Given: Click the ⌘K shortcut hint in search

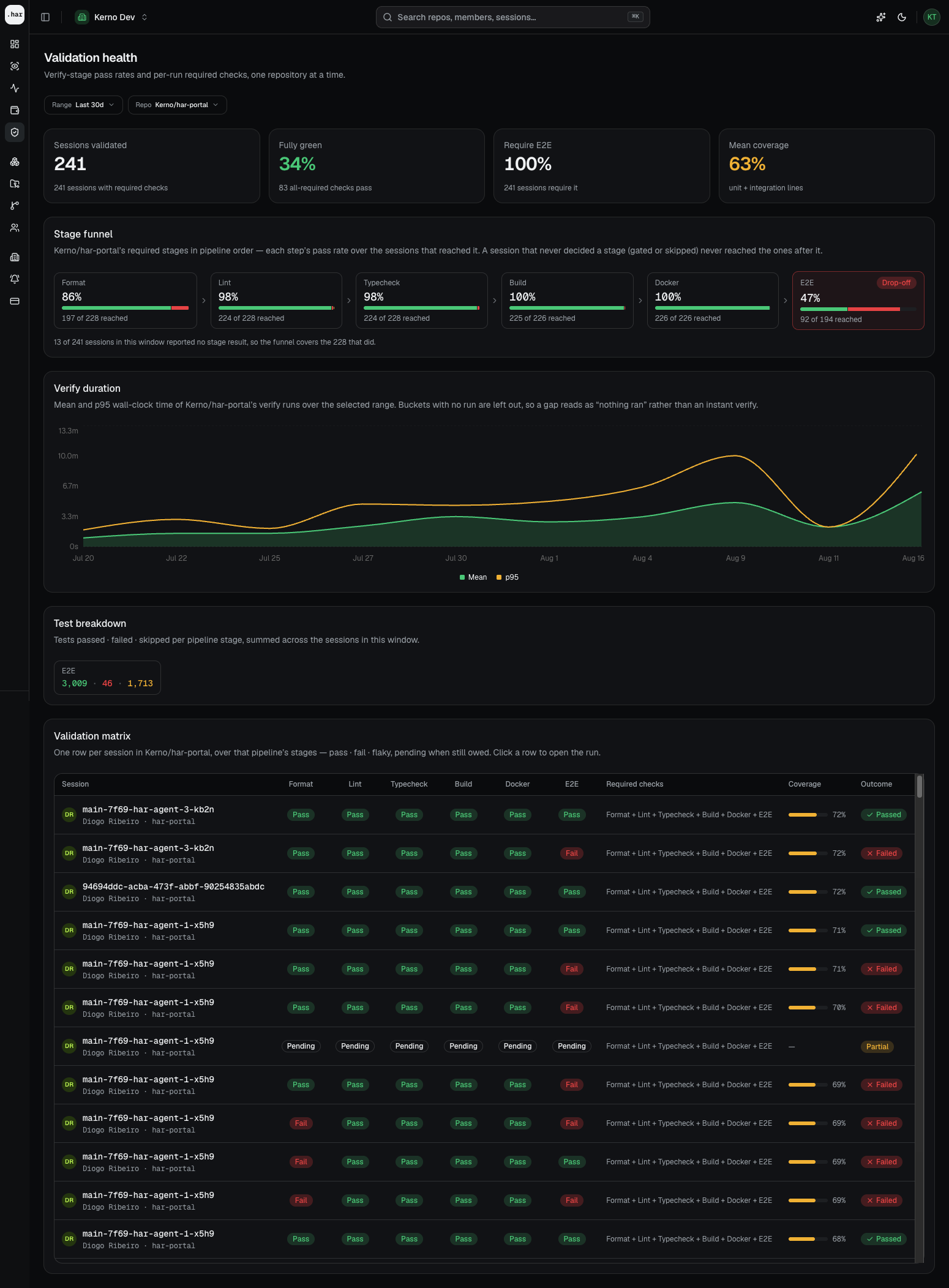Looking at the screenshot, I should tap(636, 17).
